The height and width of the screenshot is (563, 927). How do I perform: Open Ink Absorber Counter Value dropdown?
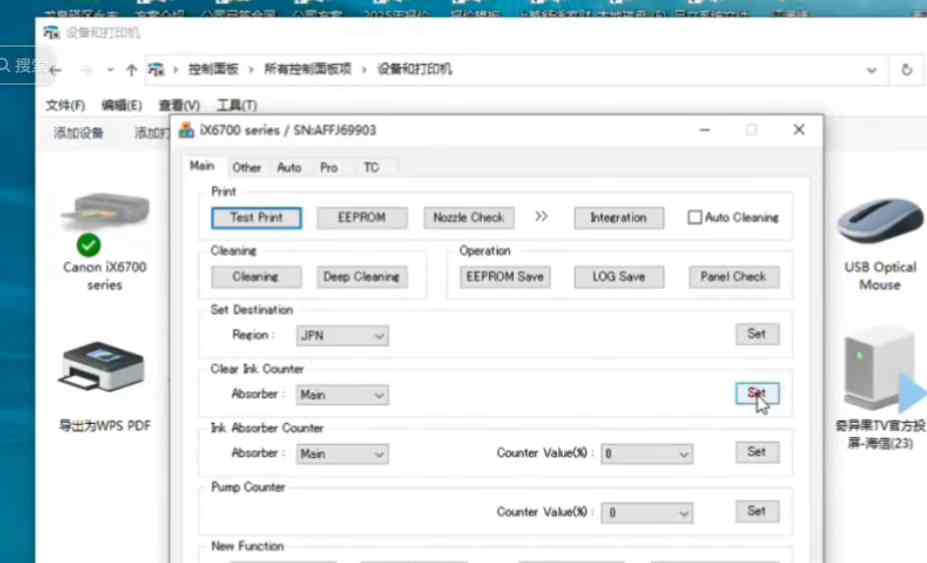[x=647, y=454]
